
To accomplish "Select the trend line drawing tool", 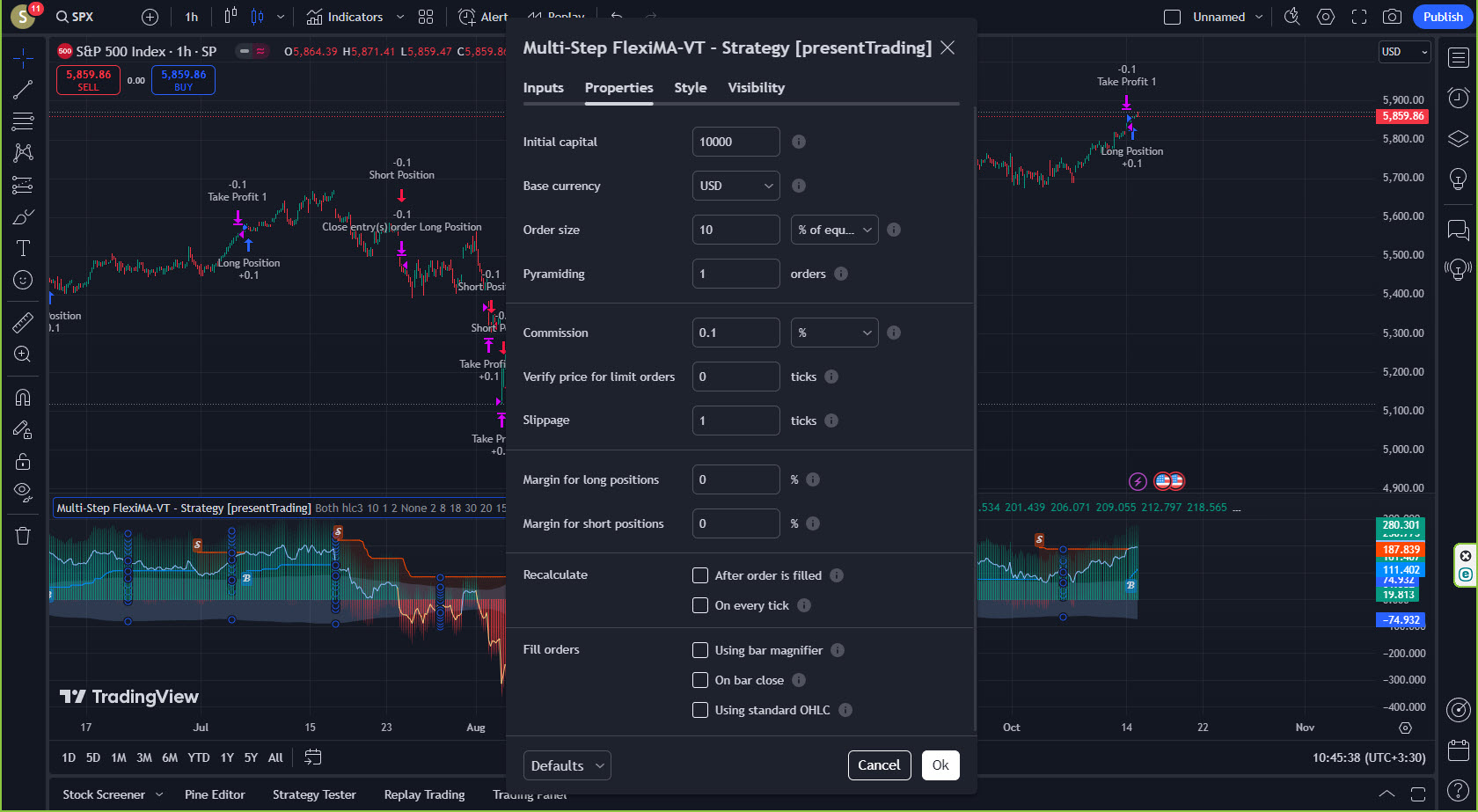I will (x=23, y=89).
